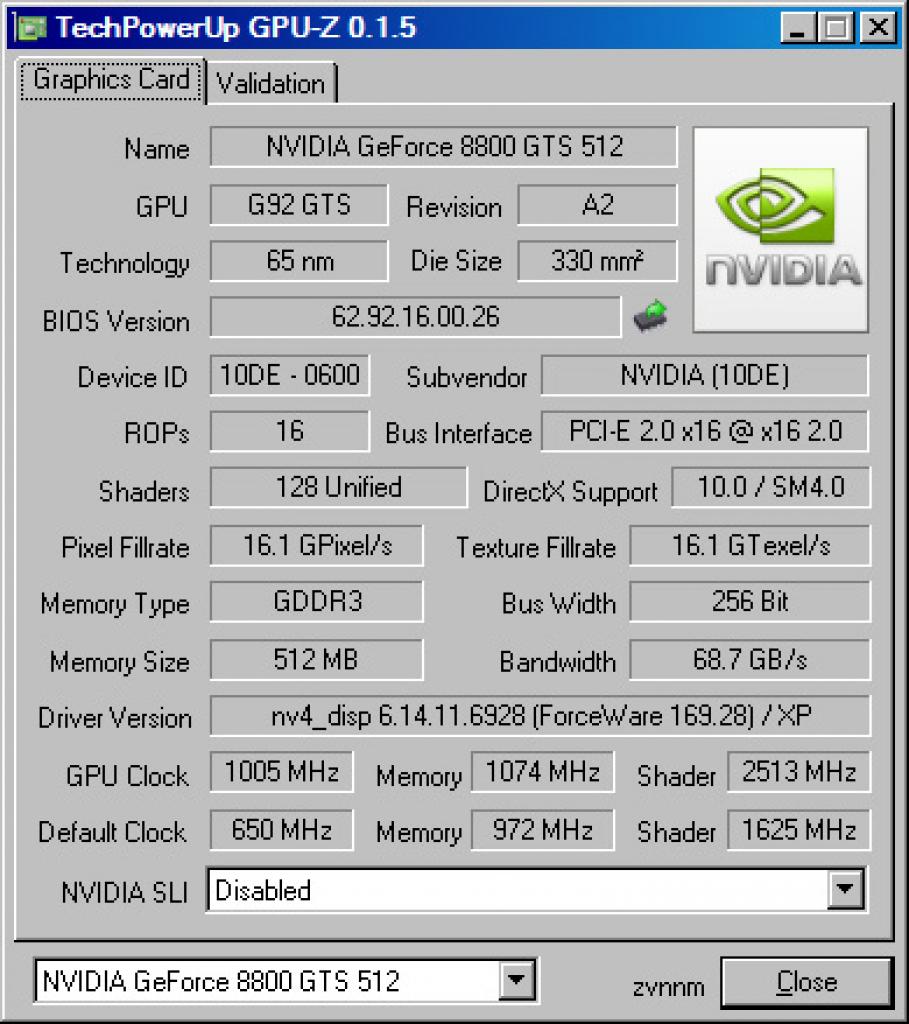Click the Technology field 65 nm

click(299, 261)
